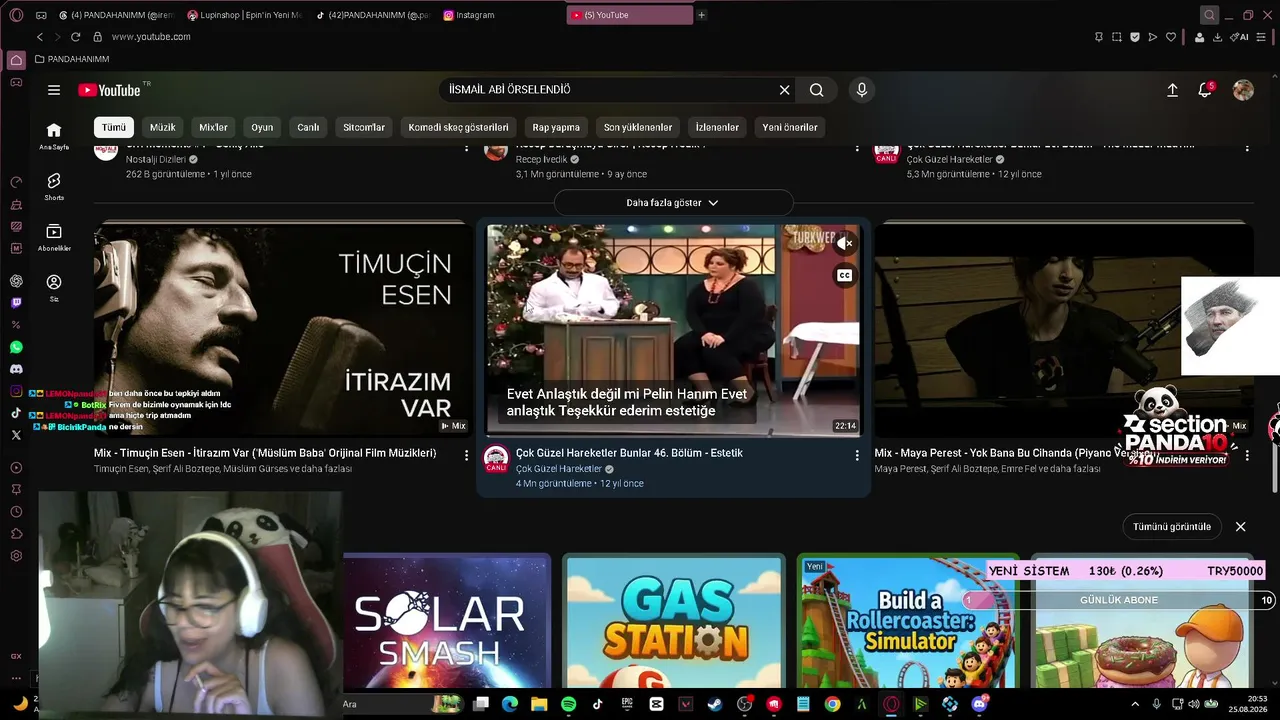
Task: Open Discord in the Opera sidebar
Action: 16,369
